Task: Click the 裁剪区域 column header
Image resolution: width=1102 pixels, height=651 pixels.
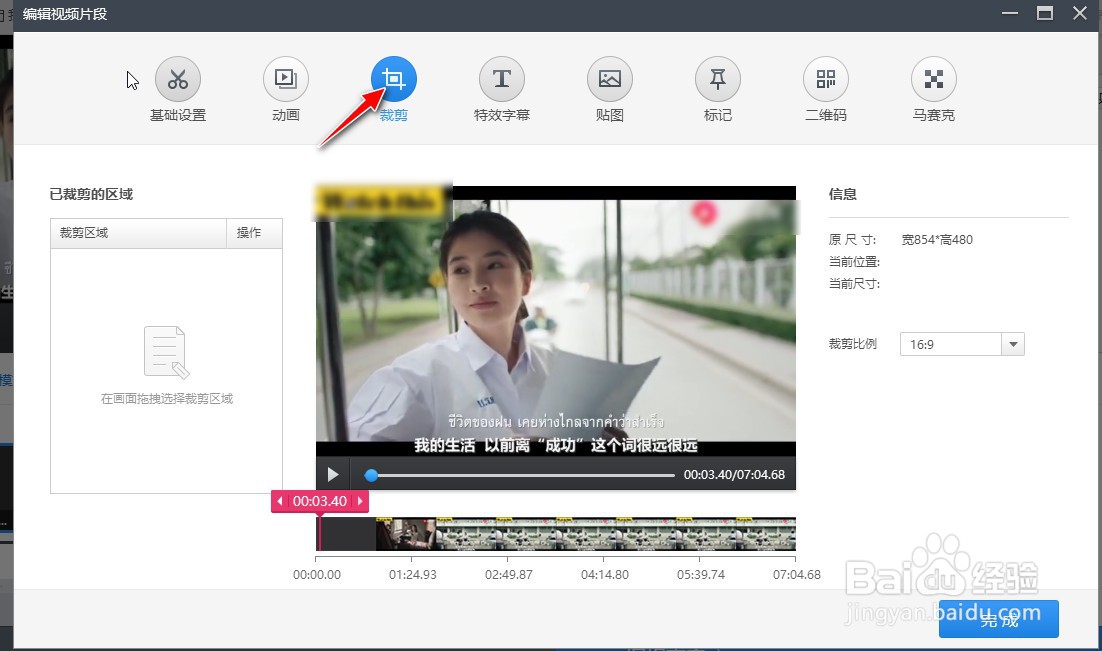Action: 138,233
